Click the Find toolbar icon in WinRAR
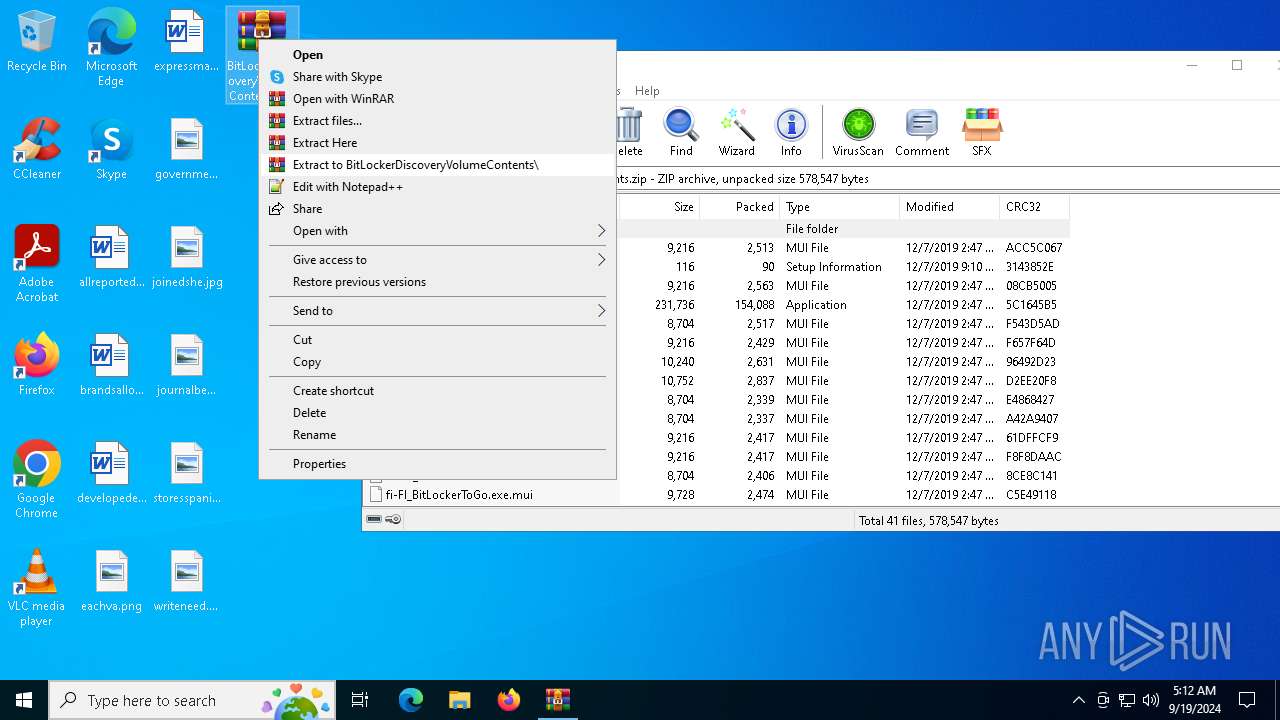Image resolution: width=1280 pixels, height=720 pixels. [x=681, y=133]
